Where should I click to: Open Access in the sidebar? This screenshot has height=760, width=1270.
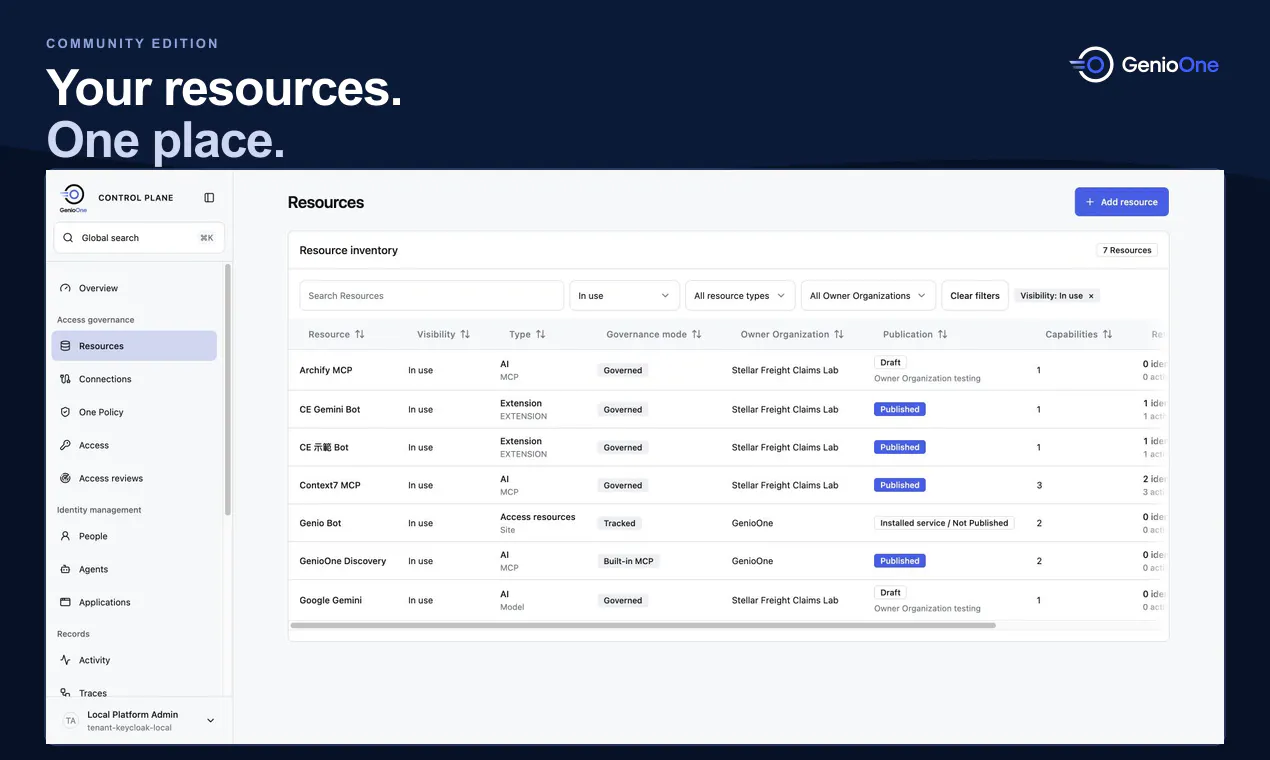(134, 445)
